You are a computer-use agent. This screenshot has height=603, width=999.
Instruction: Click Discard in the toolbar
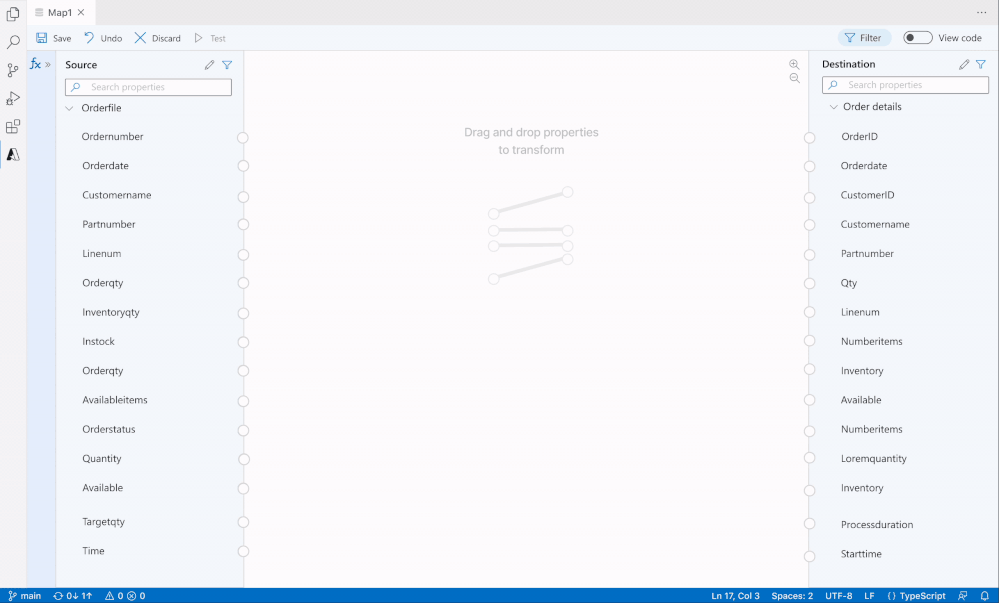[x=158, y=38]
